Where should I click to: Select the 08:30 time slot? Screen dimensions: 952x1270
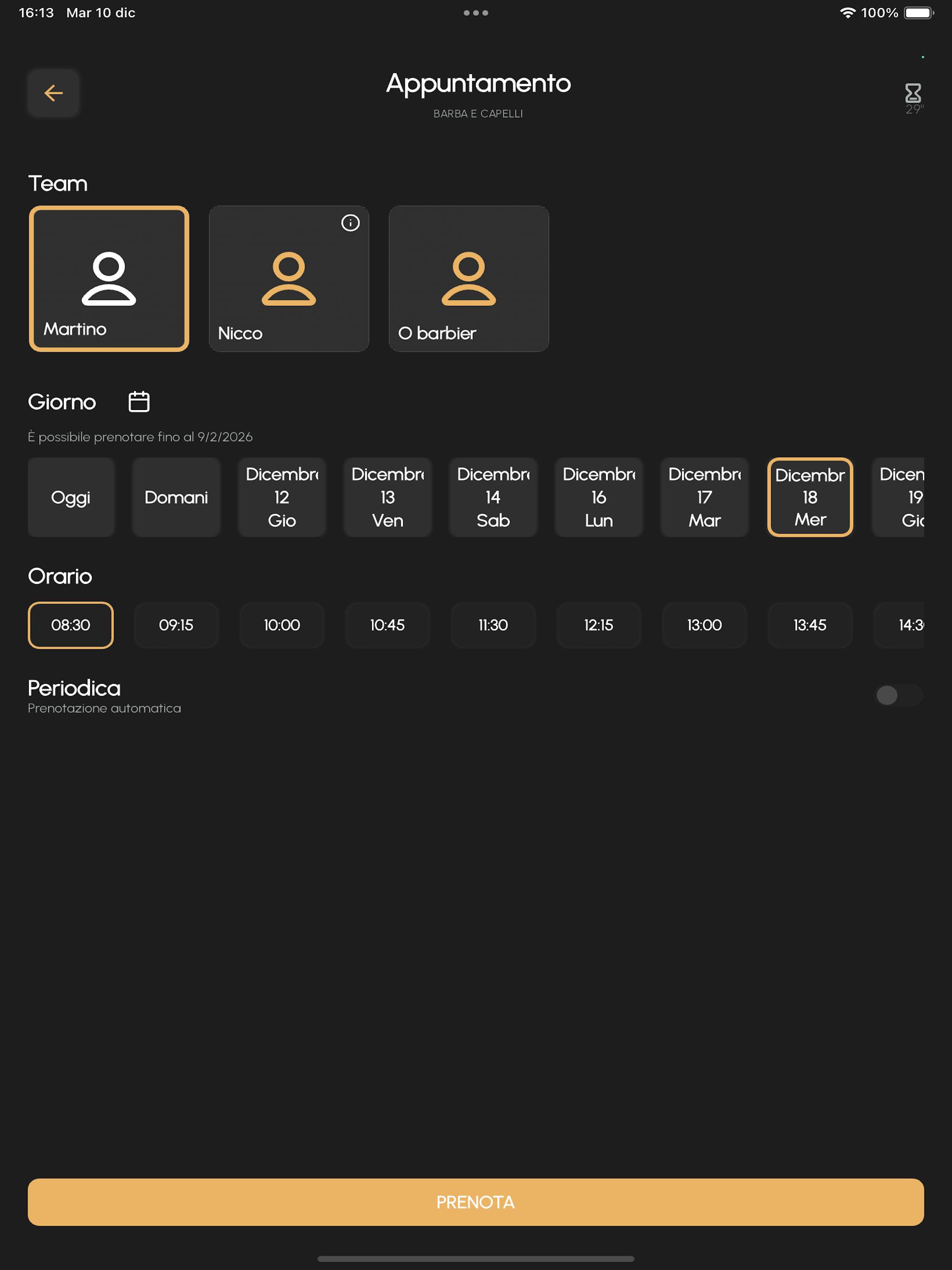(71, 625)
